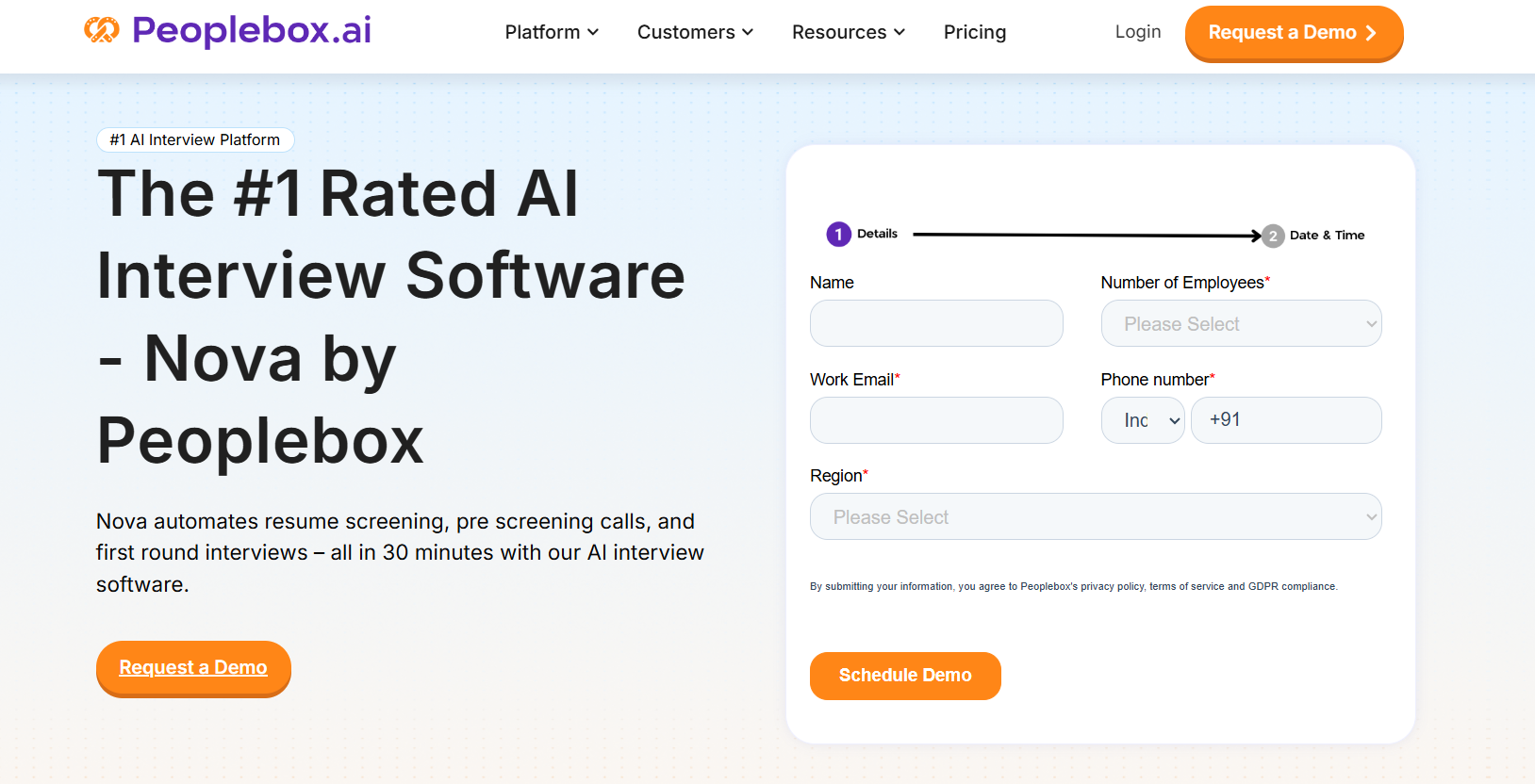Select step 1 Details circle
This screenshot has width=1535, height=784.
pyautogui.click(x=838, y=235)
